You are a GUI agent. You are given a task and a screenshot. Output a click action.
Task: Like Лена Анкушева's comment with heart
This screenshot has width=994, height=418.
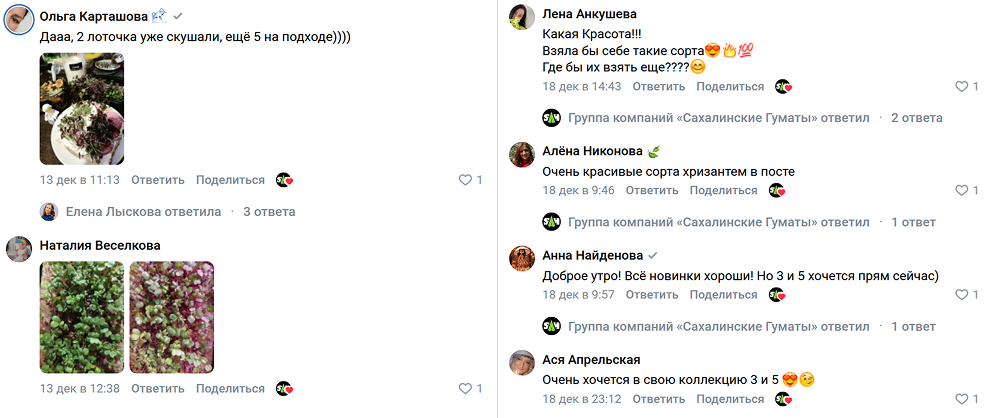point(961,87)
